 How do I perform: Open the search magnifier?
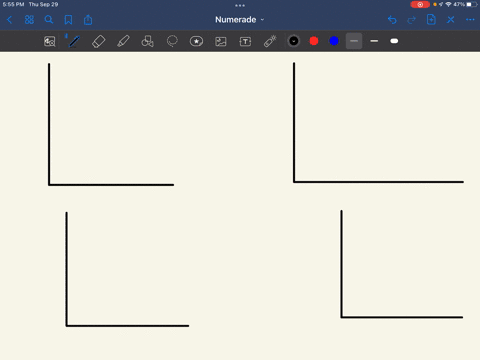pyautogui.click(x=49, y=20)
